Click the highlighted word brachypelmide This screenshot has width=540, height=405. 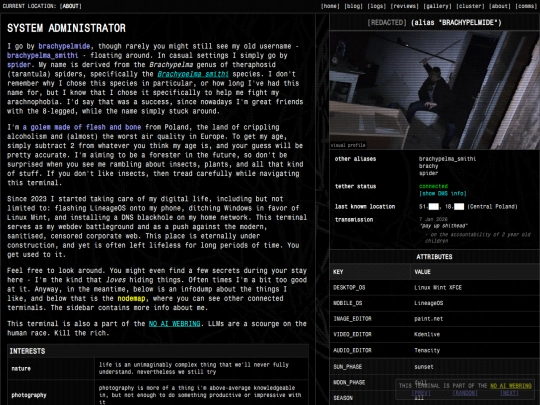coord(64,46)
